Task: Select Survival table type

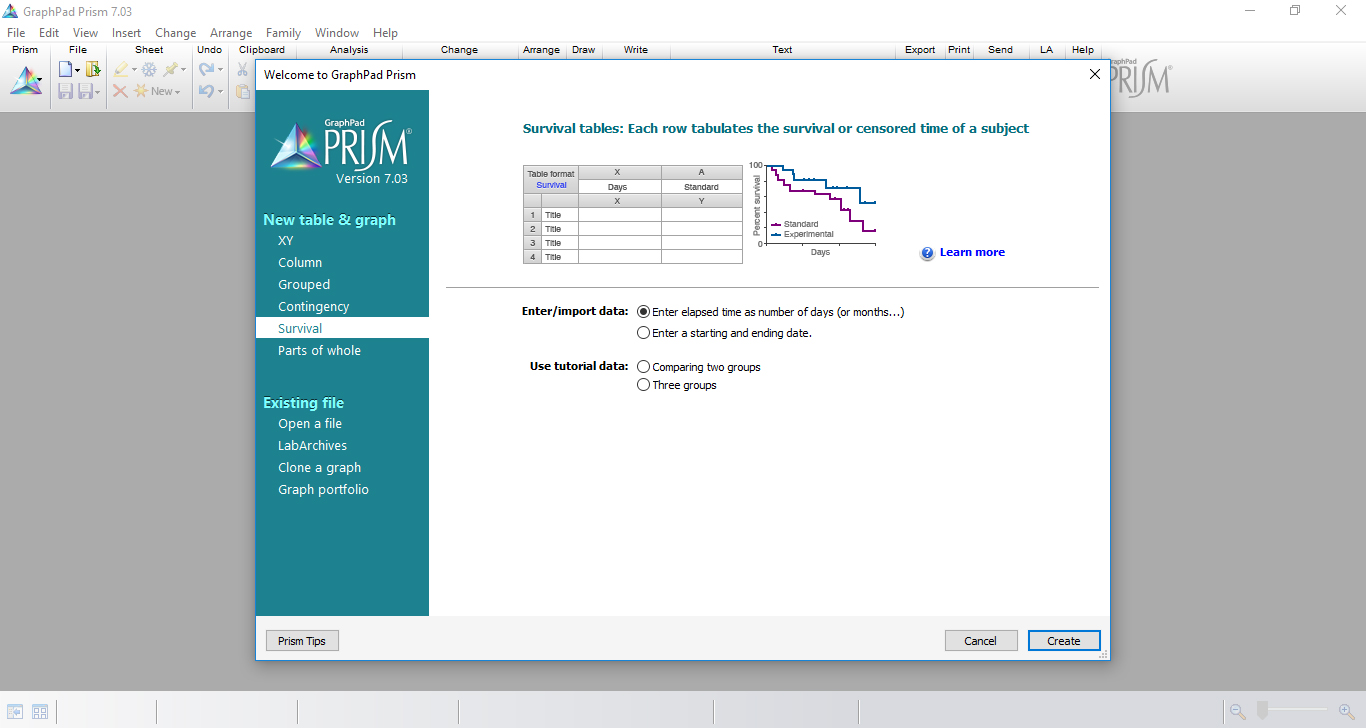Action: tap(342, 328)
